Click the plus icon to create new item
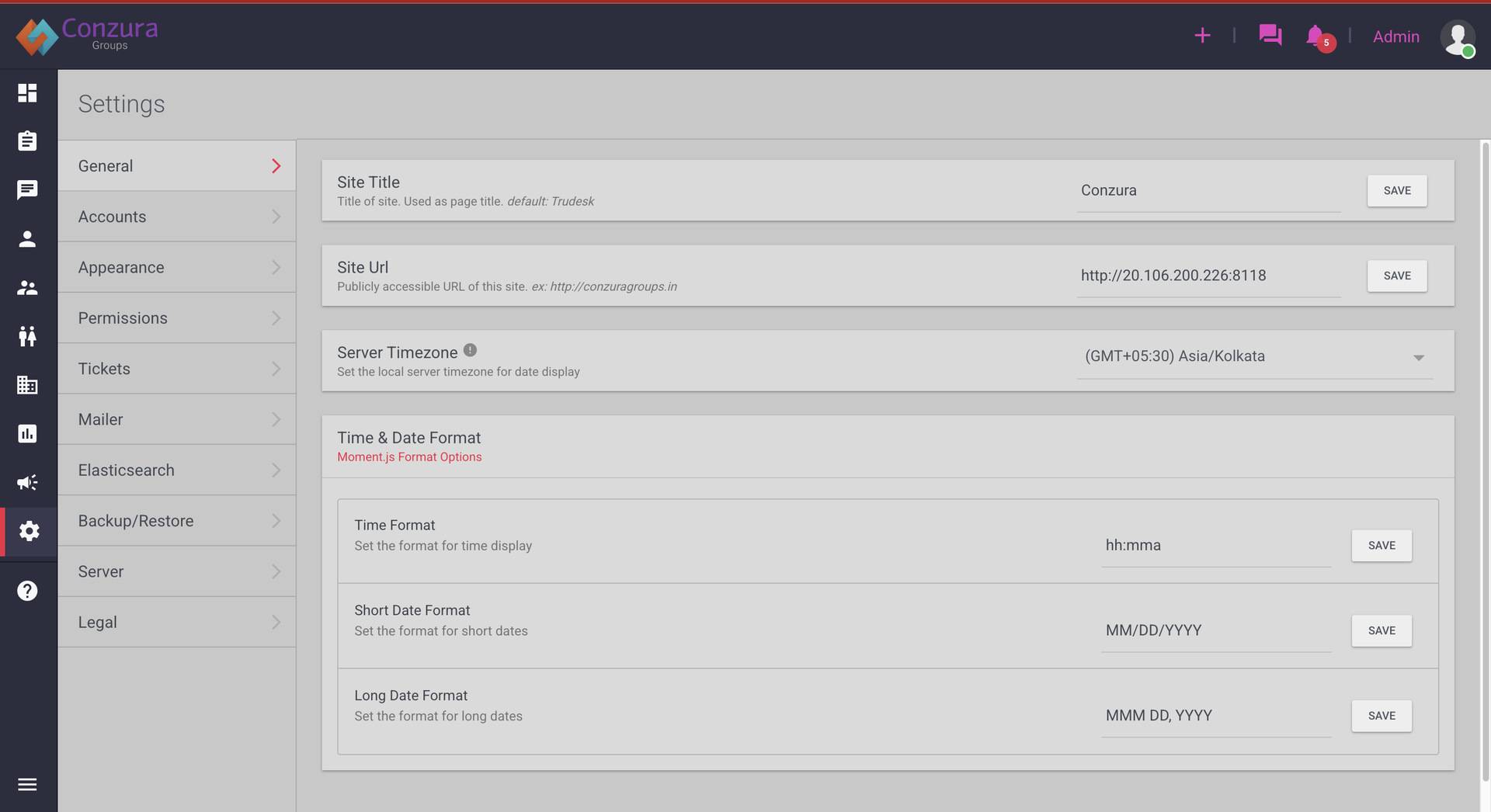Image resolution: width=1491 pixels, height=812 pixels. coord(1202,36)
